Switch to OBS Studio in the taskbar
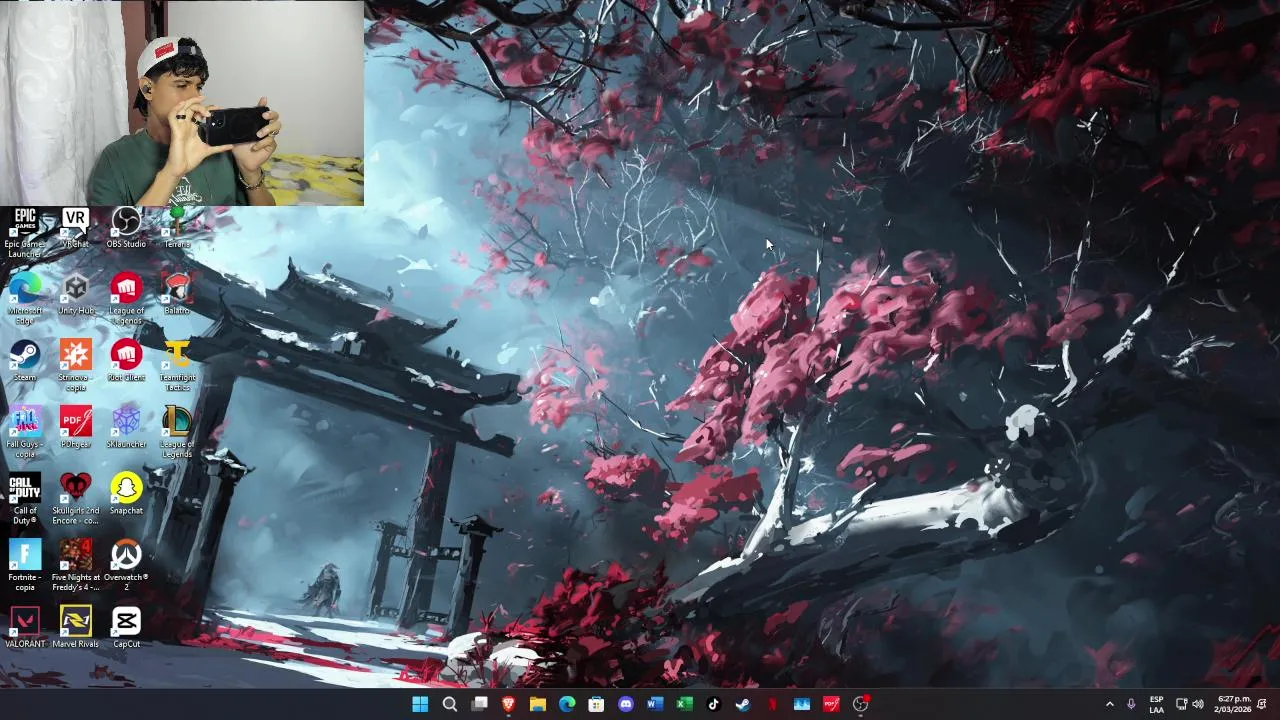Viewport: 1280px width, 720px height. 860,704
